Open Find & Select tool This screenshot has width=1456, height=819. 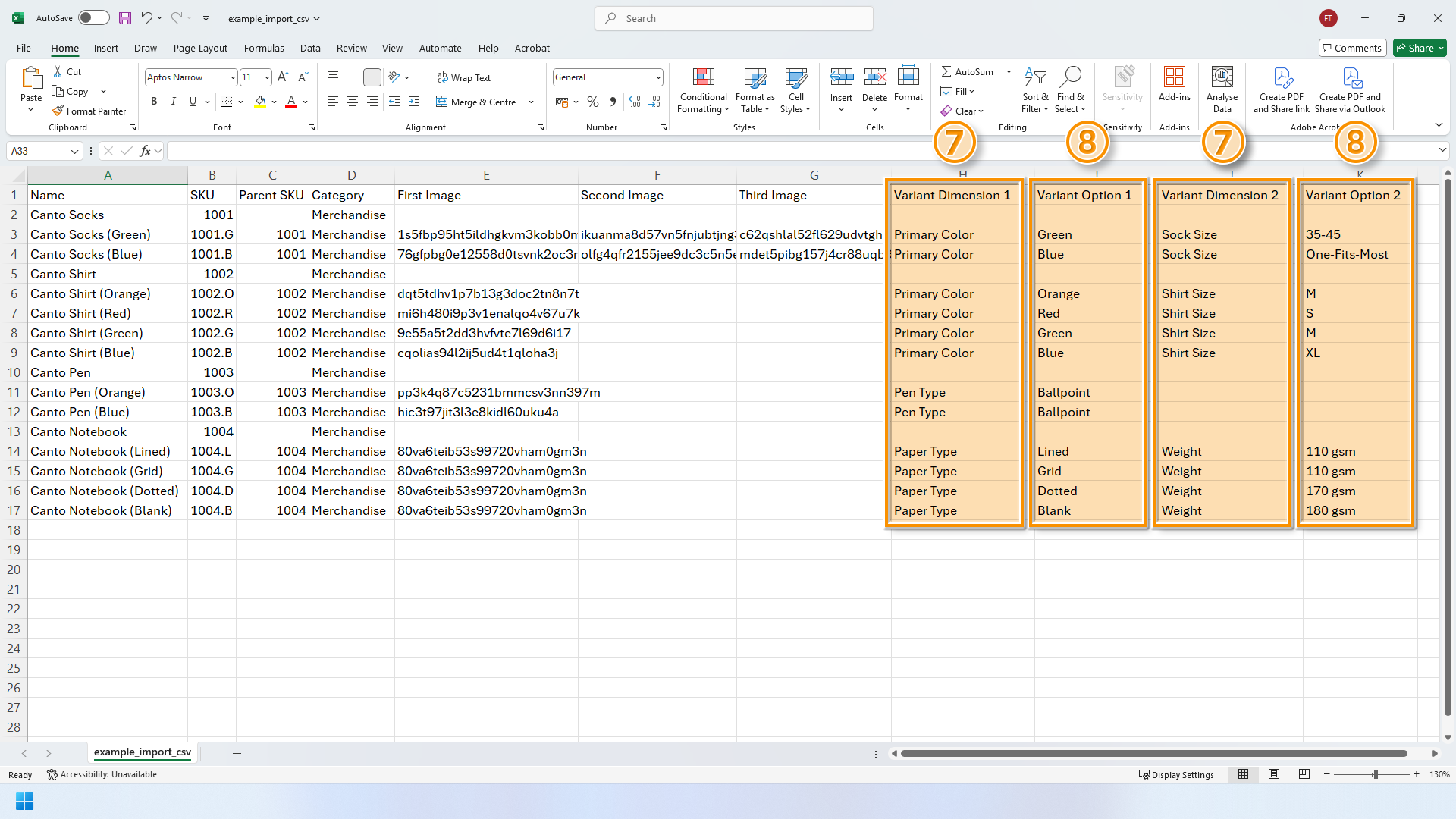(1070, 78)
